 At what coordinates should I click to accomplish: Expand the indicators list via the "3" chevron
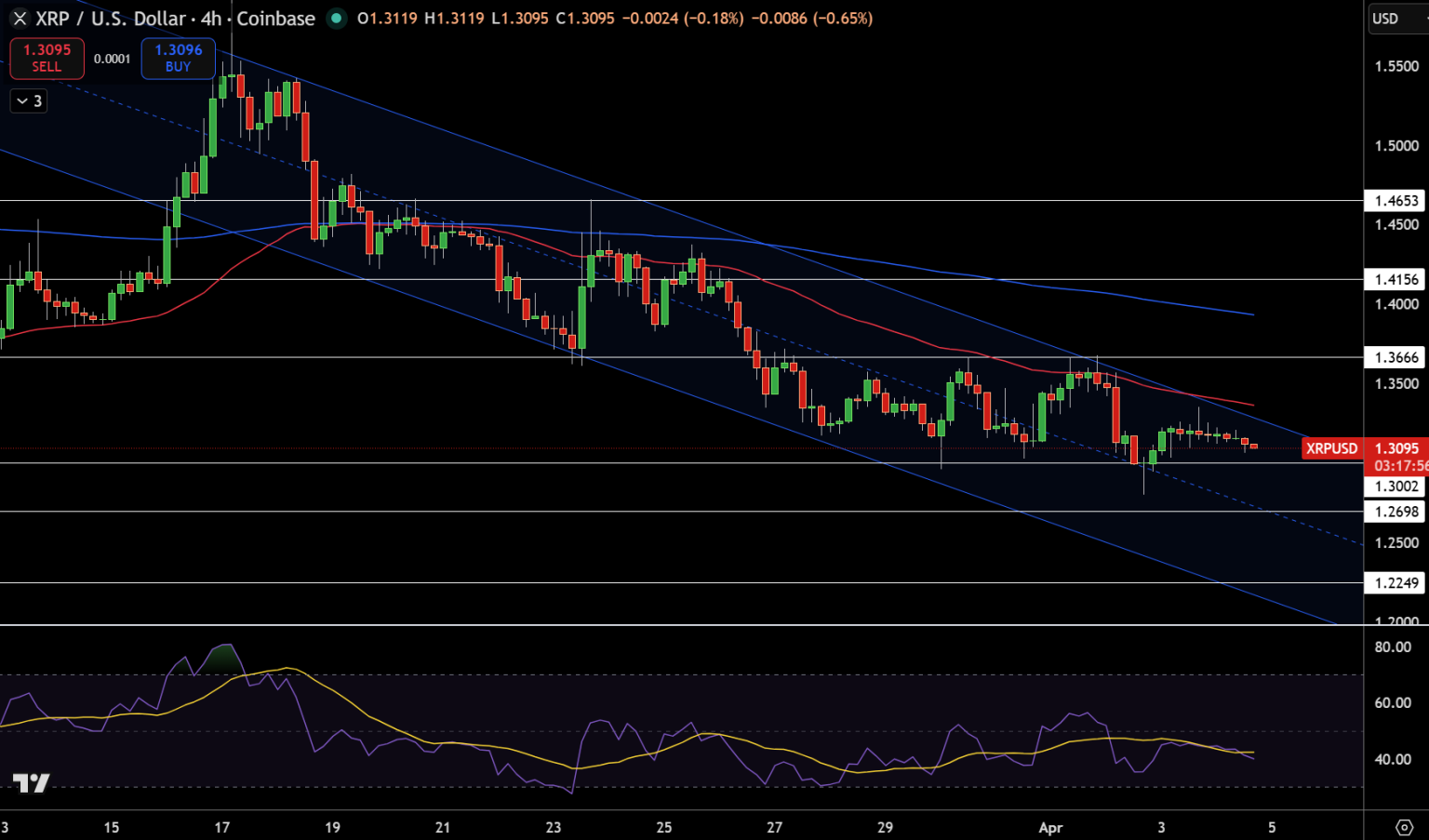tap(27, 101)
